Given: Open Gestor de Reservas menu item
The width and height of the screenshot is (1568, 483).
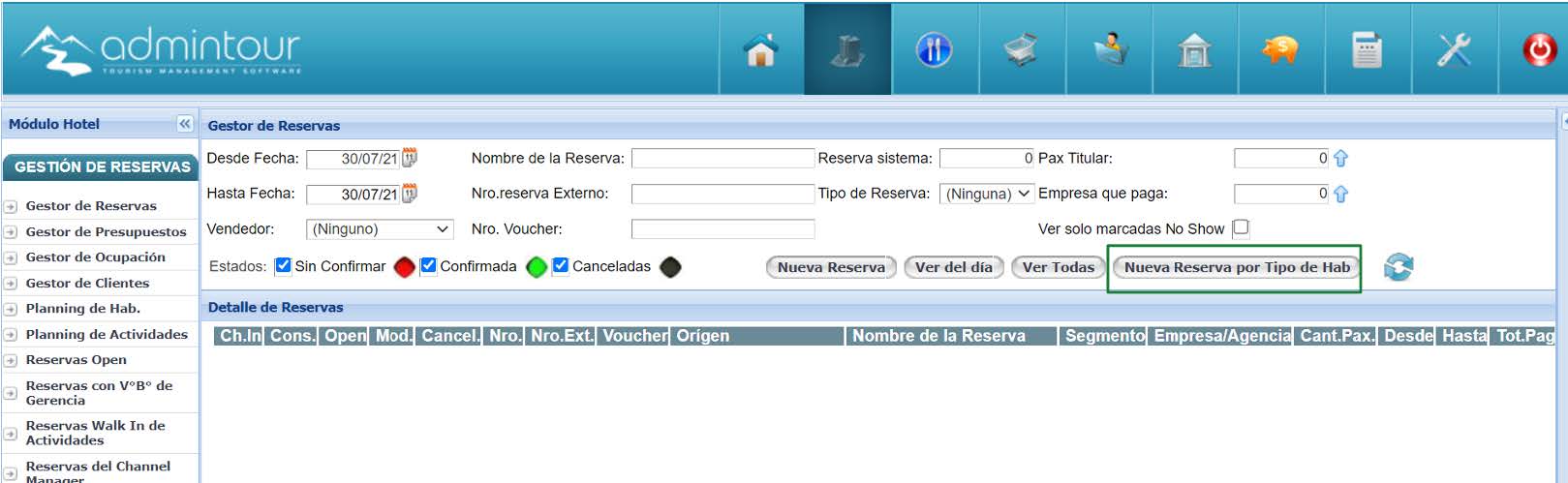Looking at the screenshot, I should [91, 206].
